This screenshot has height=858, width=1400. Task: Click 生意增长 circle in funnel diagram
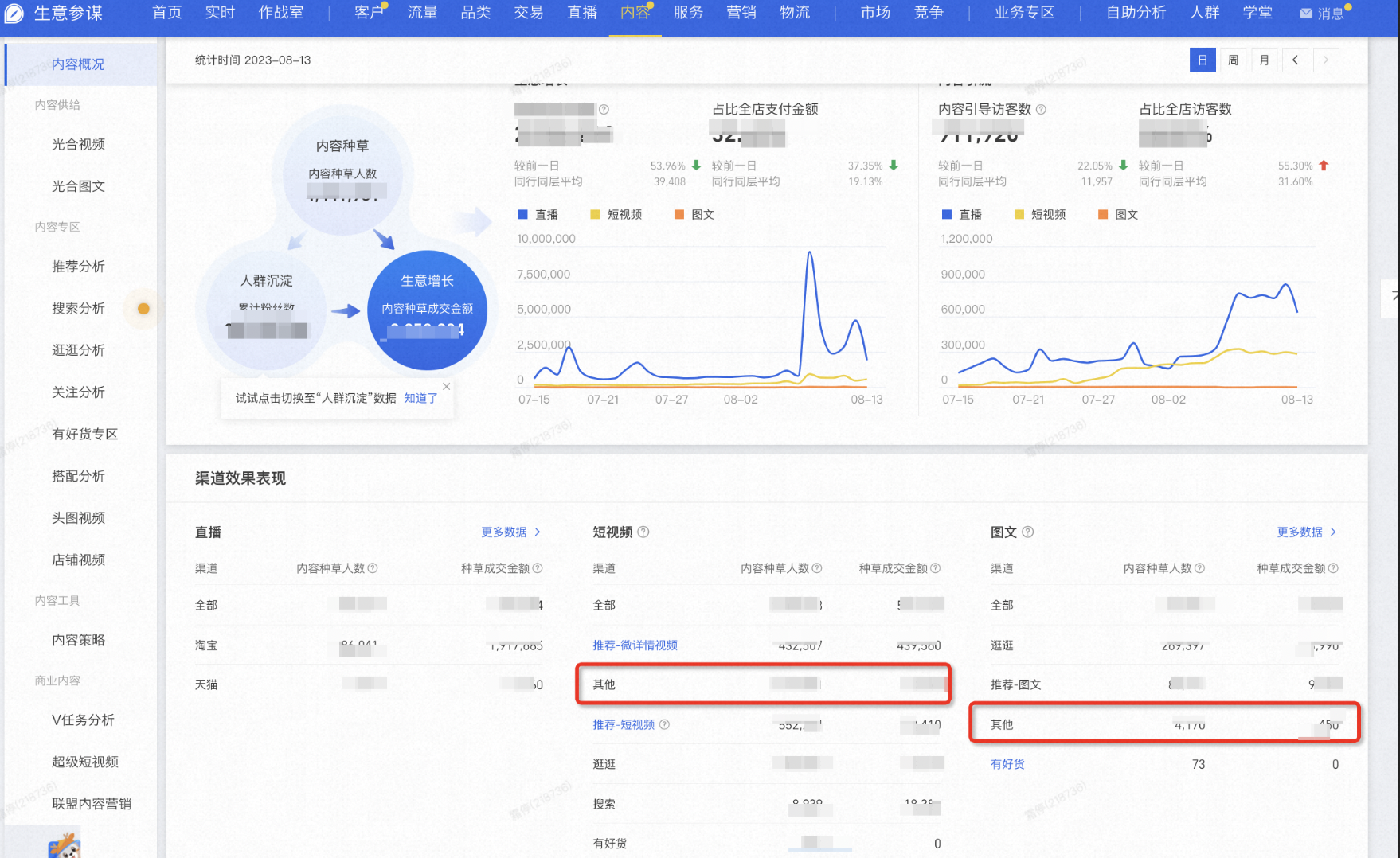pos(428,310)
